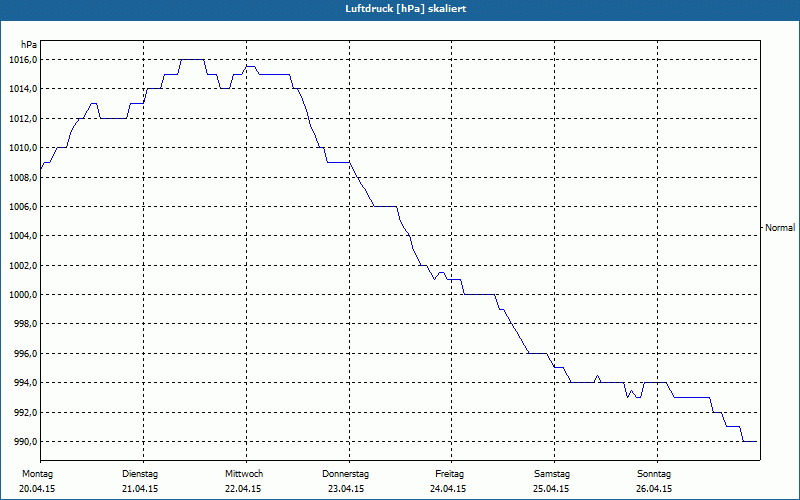
Task: Click the pressure curve peak at 1016 hPa
Action: pyautogui.click(x=193, y=60)
